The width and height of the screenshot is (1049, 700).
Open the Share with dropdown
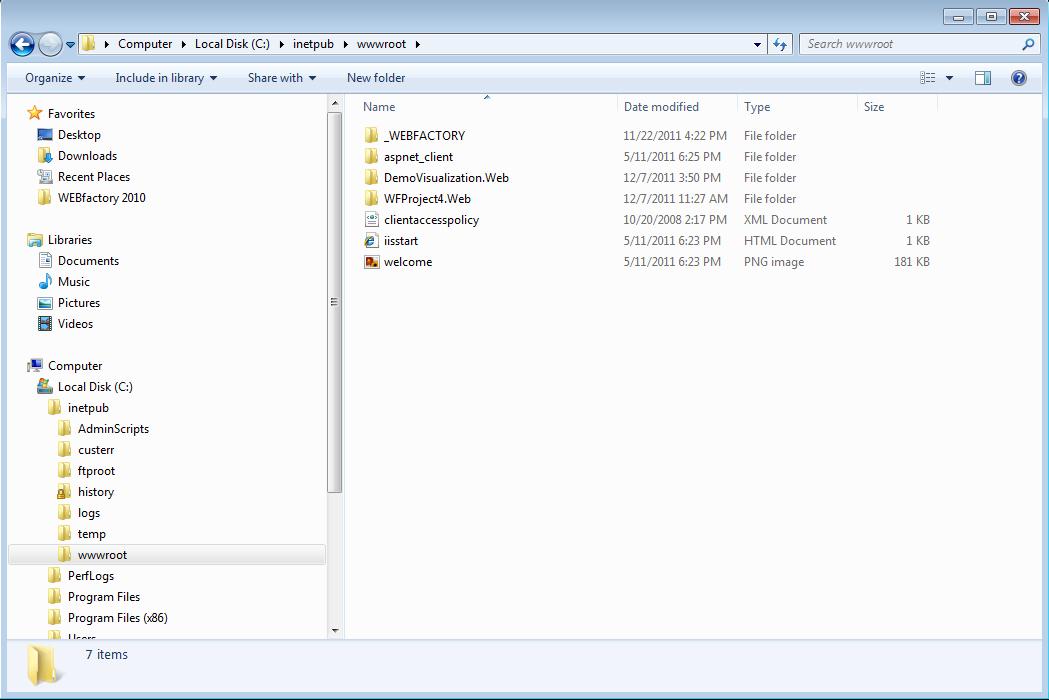click(281, 78)
